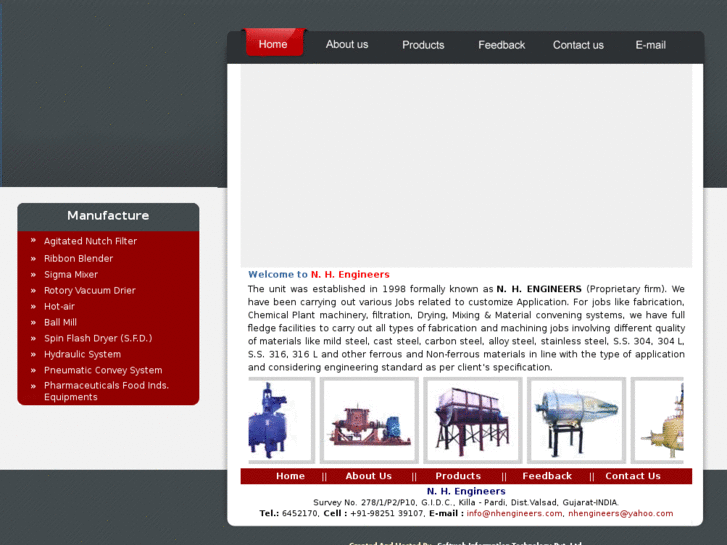Click the blue filter machine thumbnail
This screenshot has width=727, height=545.
pyautogui.click(x=281, y=420)
